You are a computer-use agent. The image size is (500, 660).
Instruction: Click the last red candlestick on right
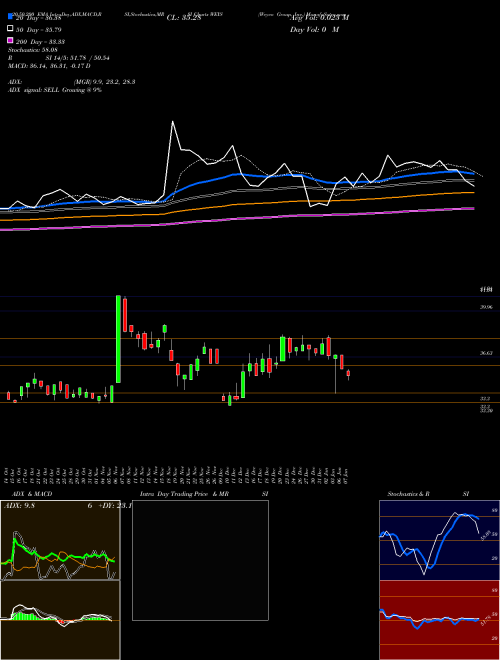[x=348, y=373]
